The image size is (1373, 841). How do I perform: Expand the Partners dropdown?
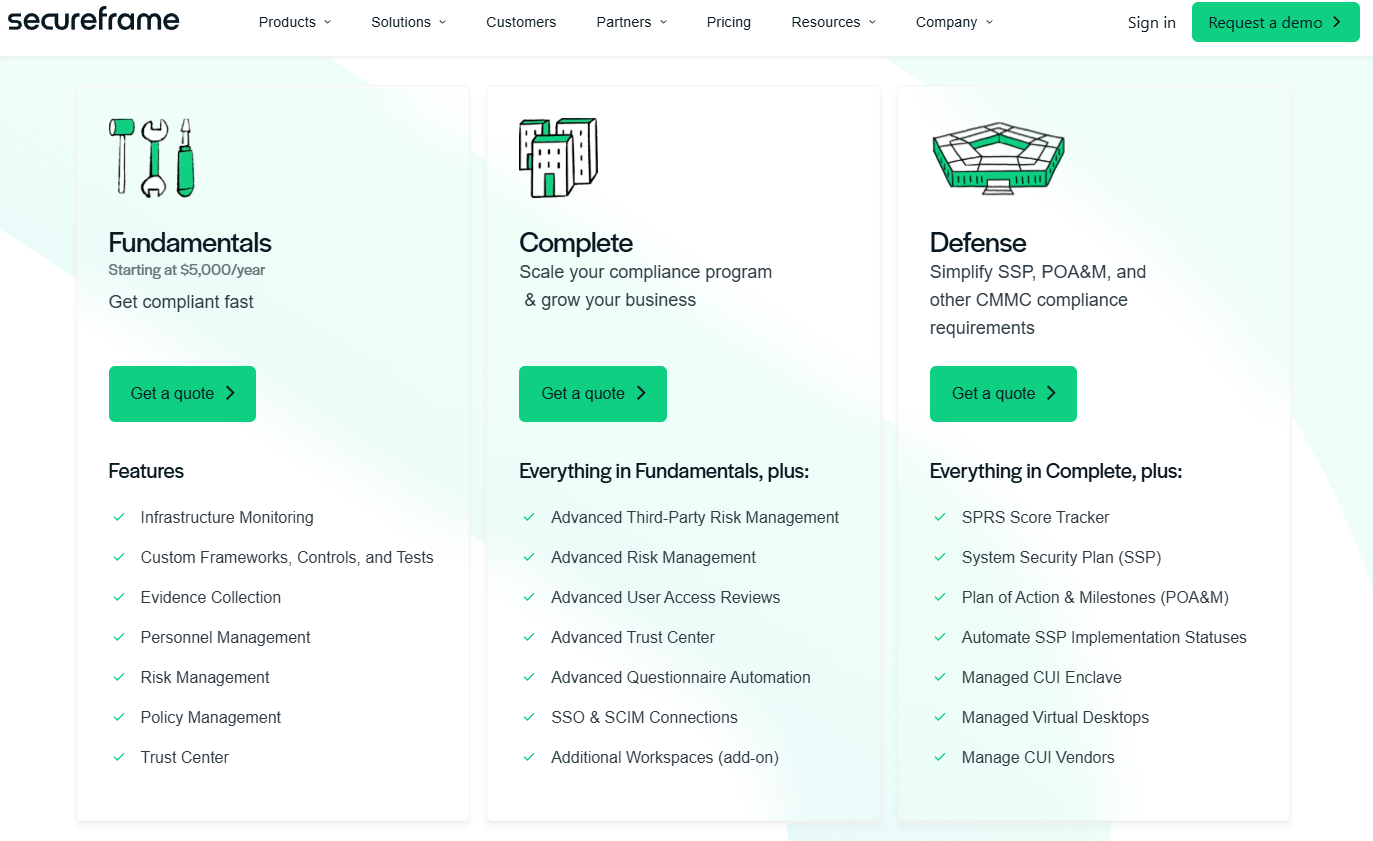(x=632, y=22)
